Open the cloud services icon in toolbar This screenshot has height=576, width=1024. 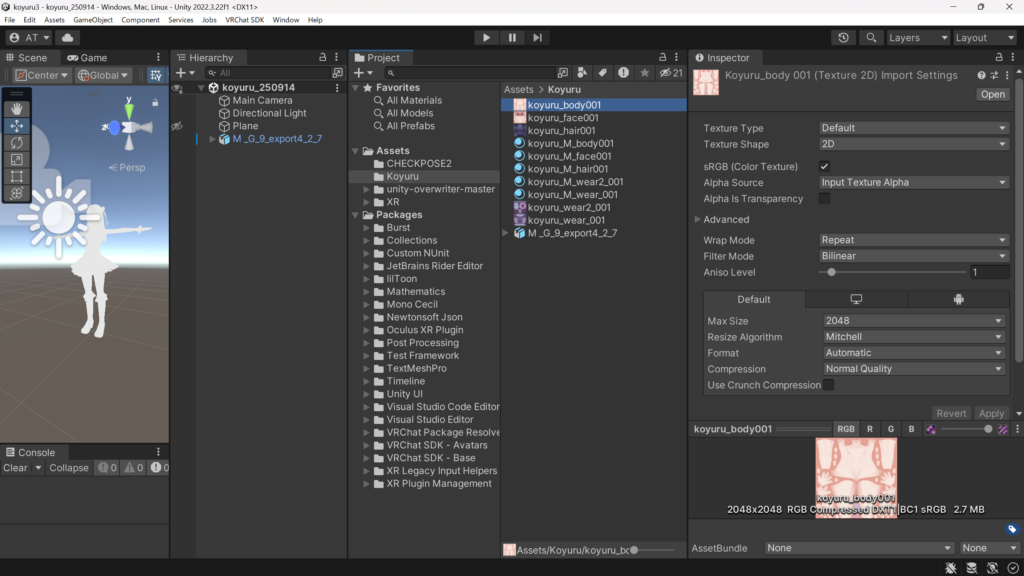click(68, 38)
